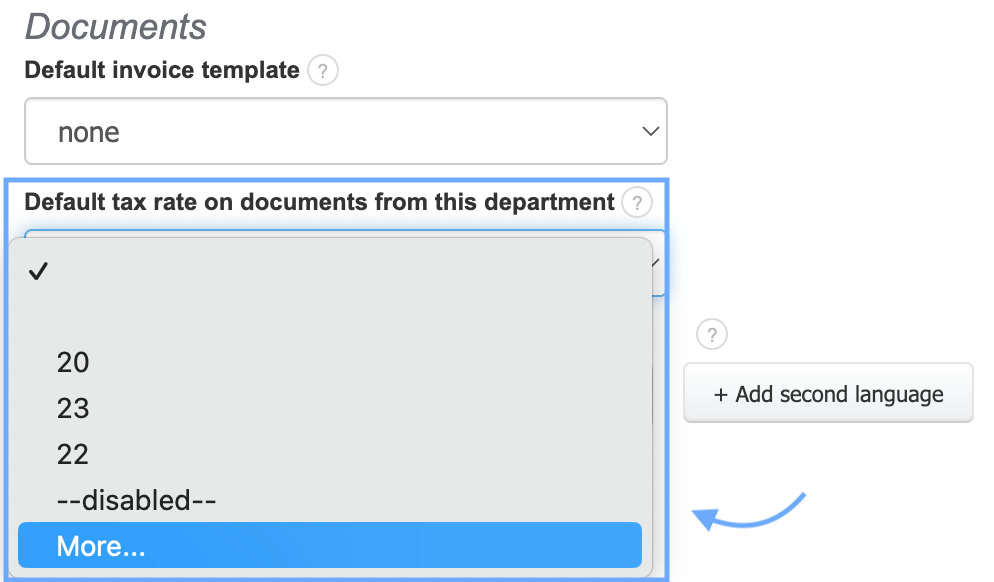Open the Default invoice template dropdown showing none
Viewport: 994px width, 582px height.
[345, 131]
